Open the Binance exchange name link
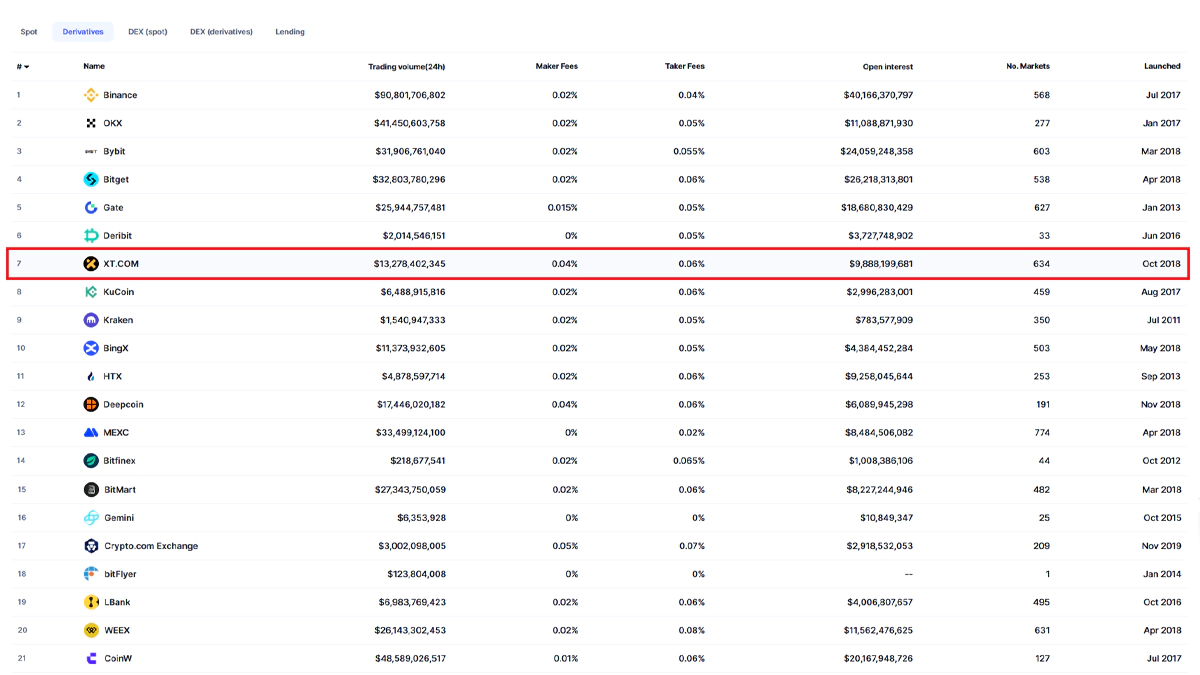The image size is (1200, 675). click(120, 95)
